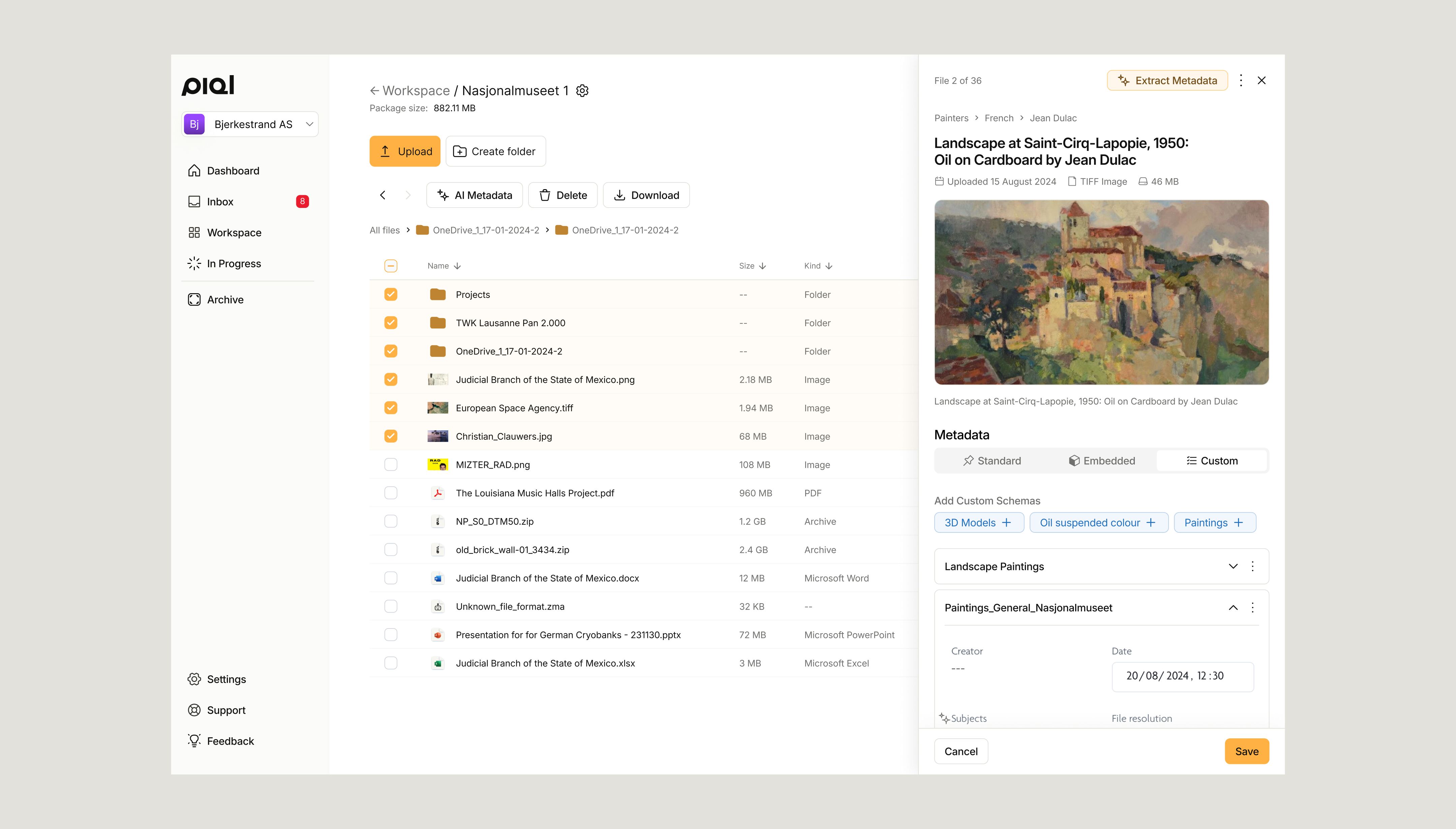Click the back arrow before Workspace breadcrumb
Image resolution: width=1456 pixels, height=829 pixels.
click(x=374, y=91)
